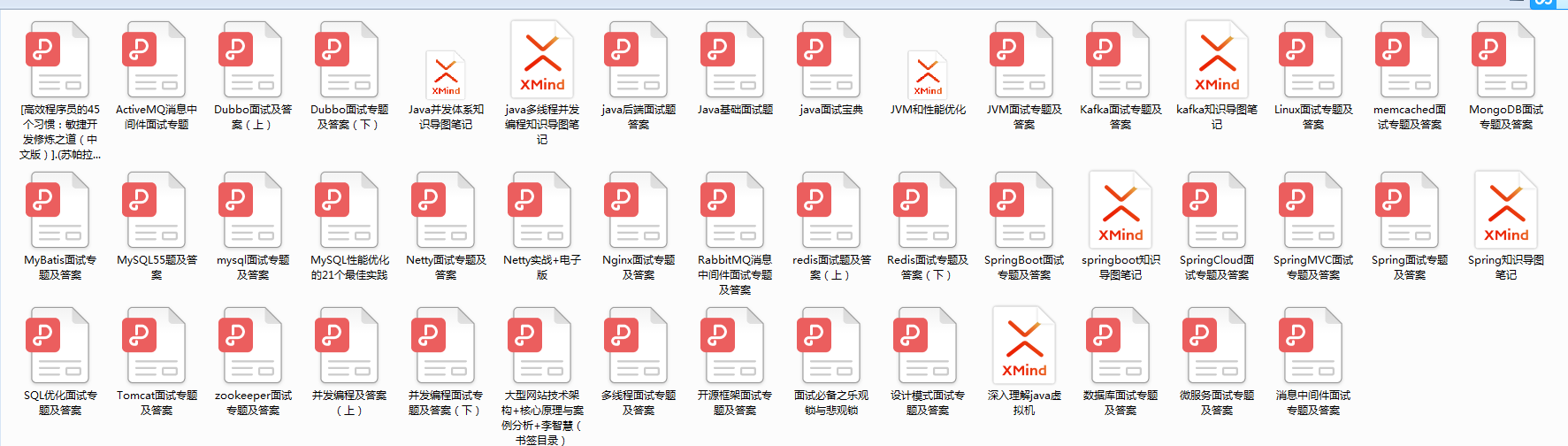Click the redis面试题及答案（上）PDF icon

point(830,210)
